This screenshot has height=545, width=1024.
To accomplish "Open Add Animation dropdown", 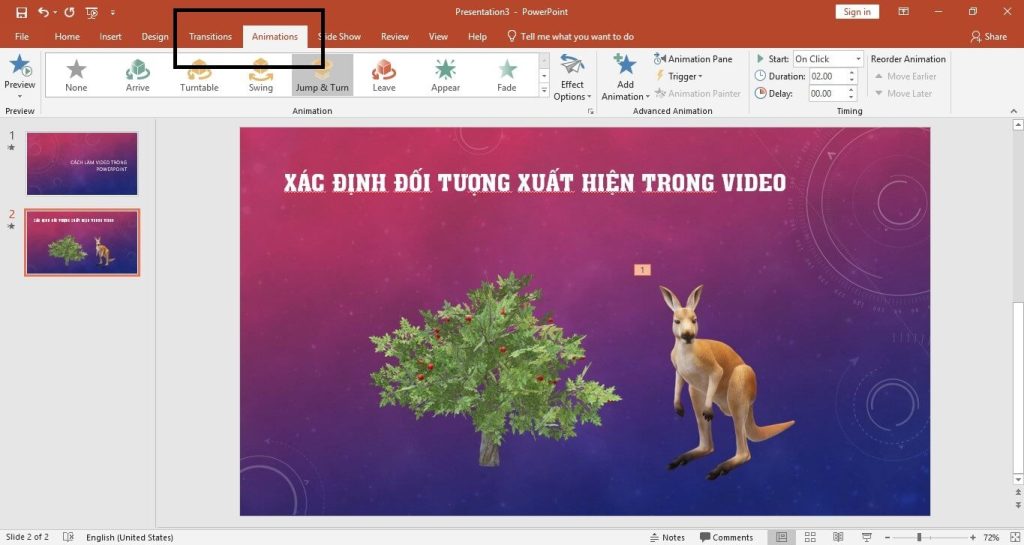I will click(x=625, y=78).
